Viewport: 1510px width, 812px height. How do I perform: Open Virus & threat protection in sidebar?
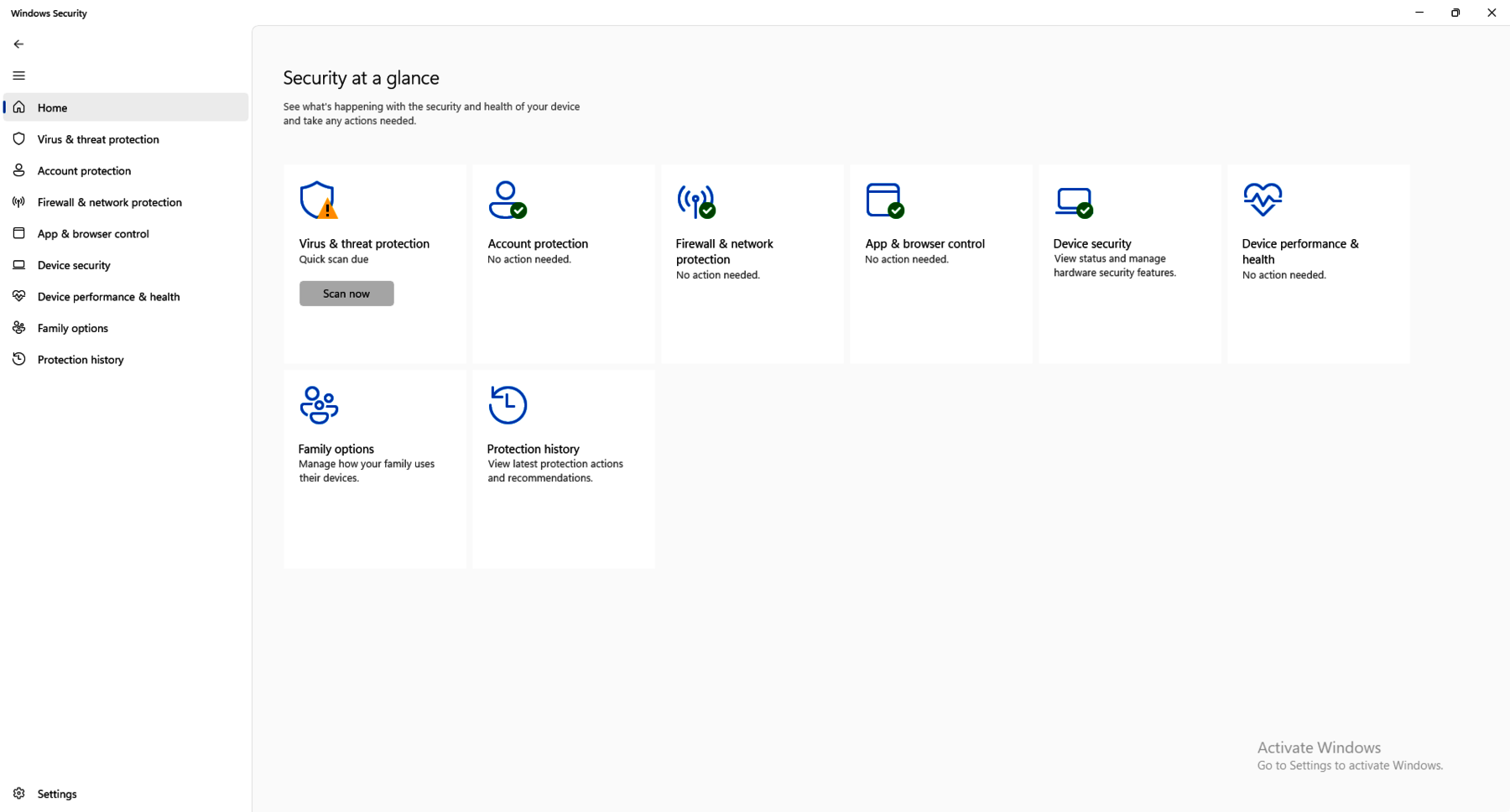(98, 139)
